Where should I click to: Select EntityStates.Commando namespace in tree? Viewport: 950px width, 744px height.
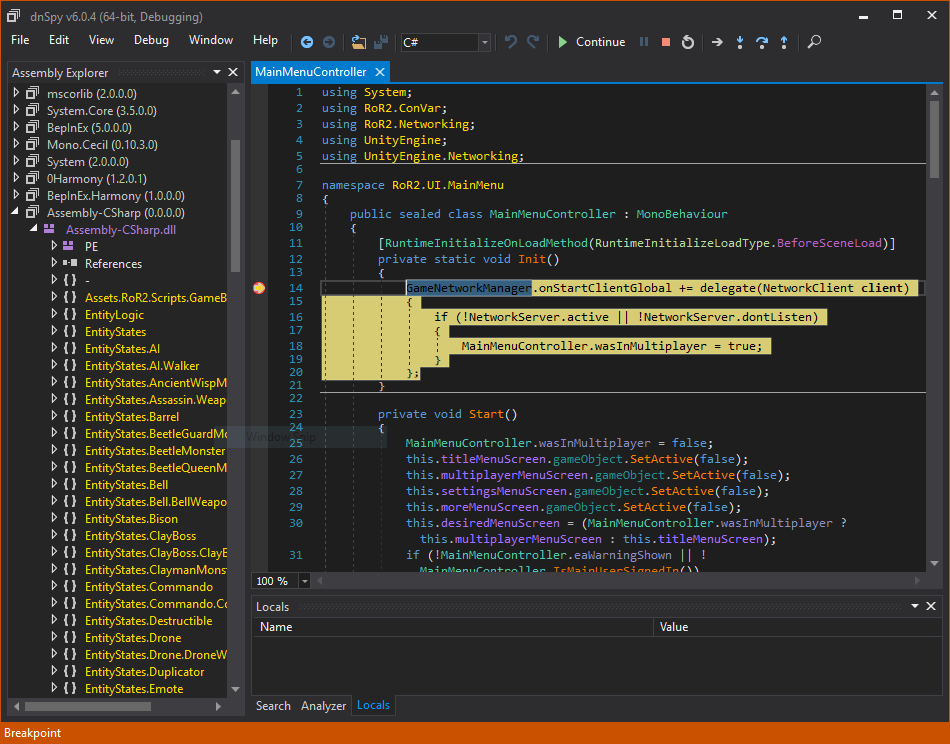tap(149, 586)
